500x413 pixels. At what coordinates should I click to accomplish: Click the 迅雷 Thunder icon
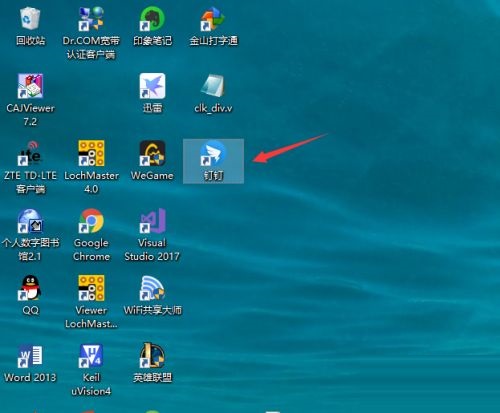point(152,86)
